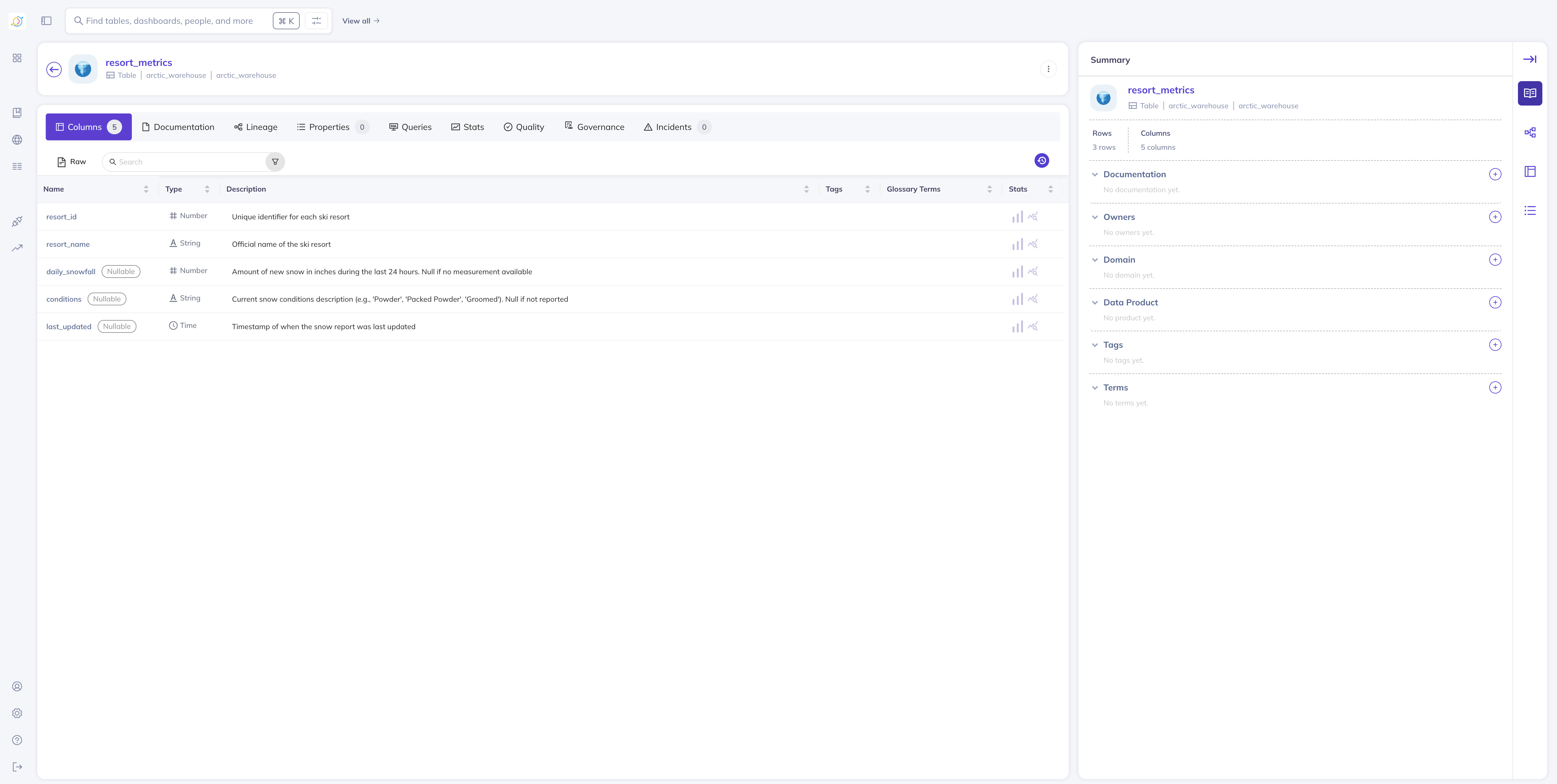Toggle the Raw view mode
The image size is (1557, 784).
coord(71,161)
